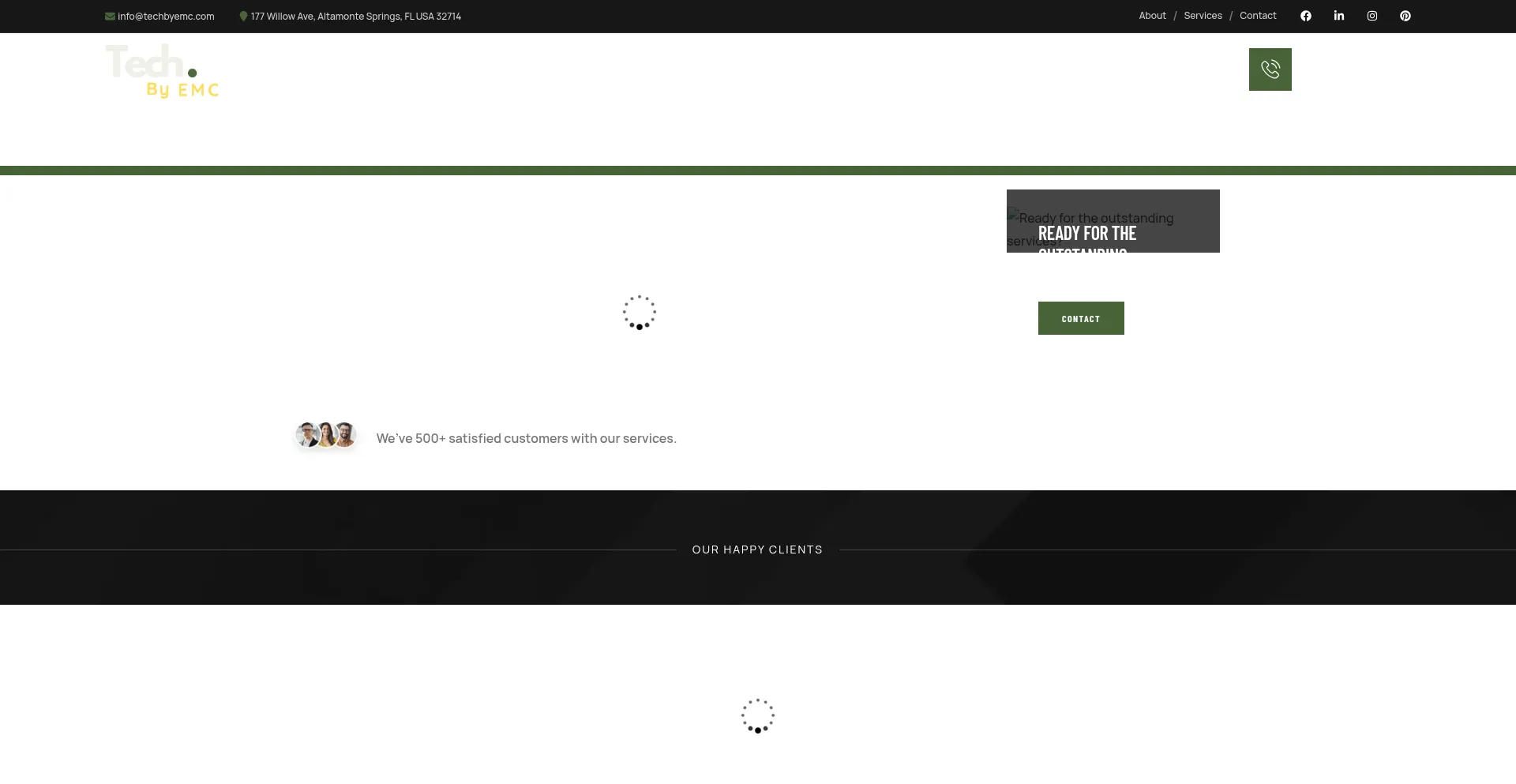Viewport: 1516px width, 784px height.
Task: Open the Services menu link
Action: [x=1203, y=16]
